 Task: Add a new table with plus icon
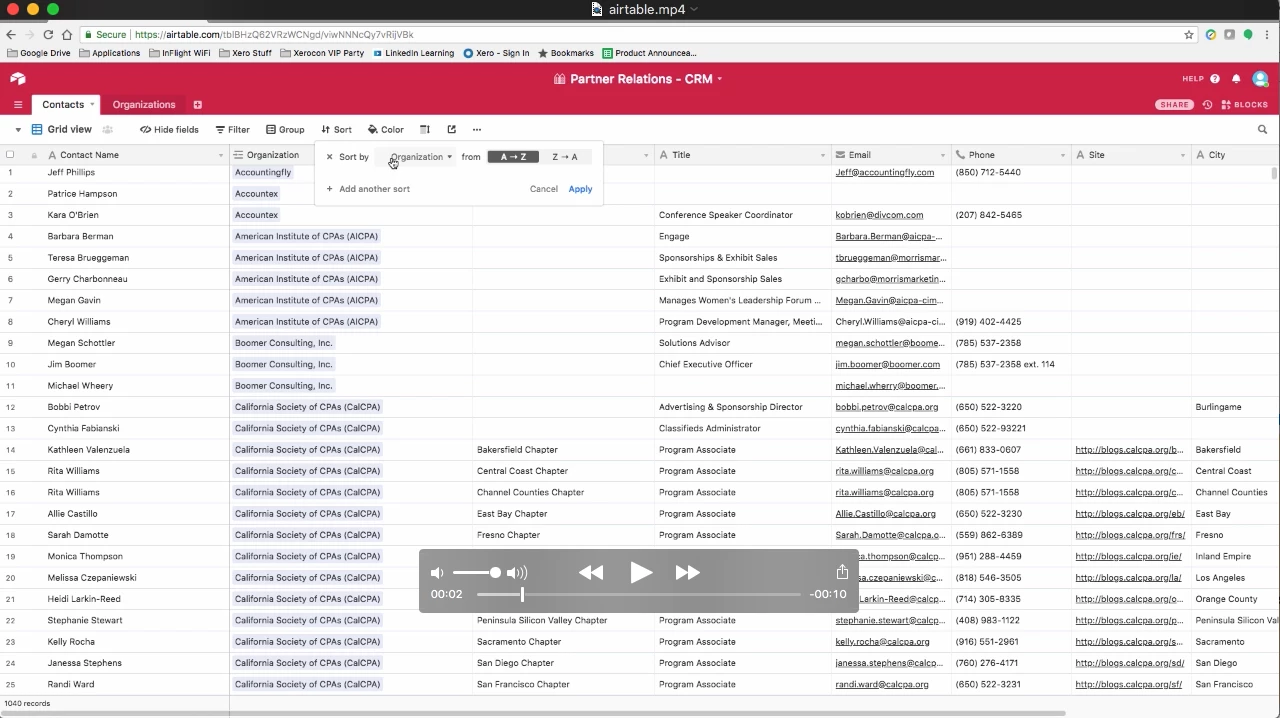(x=197, y=105)
